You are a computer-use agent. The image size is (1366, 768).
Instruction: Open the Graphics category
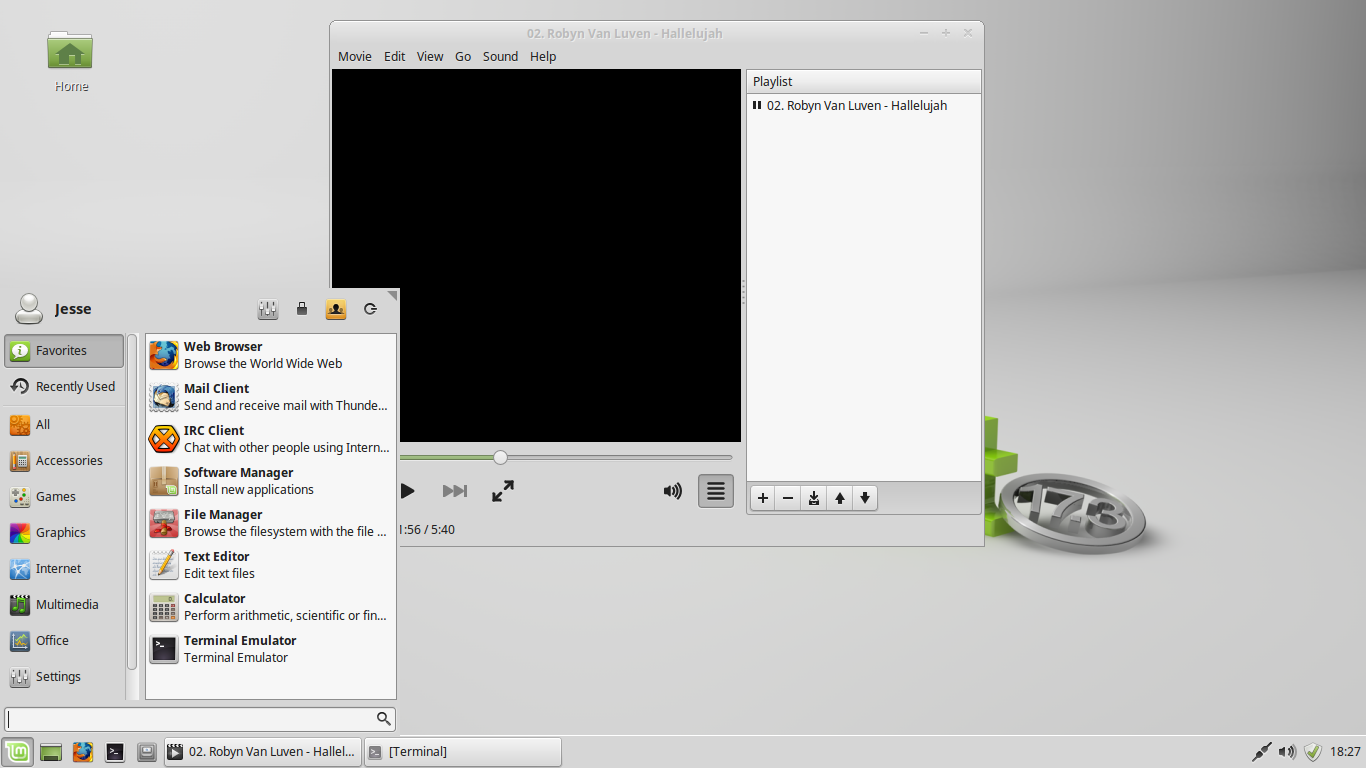pyautogui.click(x=64, y=533)
